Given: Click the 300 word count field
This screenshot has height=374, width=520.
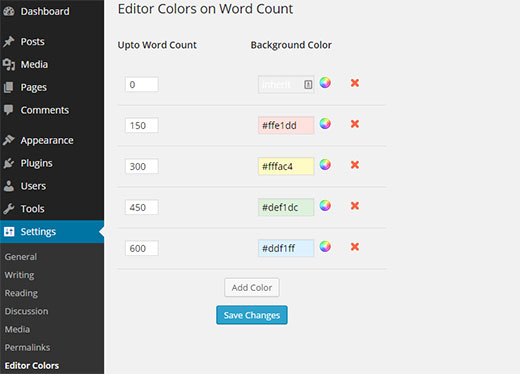Looking at the screenshot, I should click(x=142, y=166).
